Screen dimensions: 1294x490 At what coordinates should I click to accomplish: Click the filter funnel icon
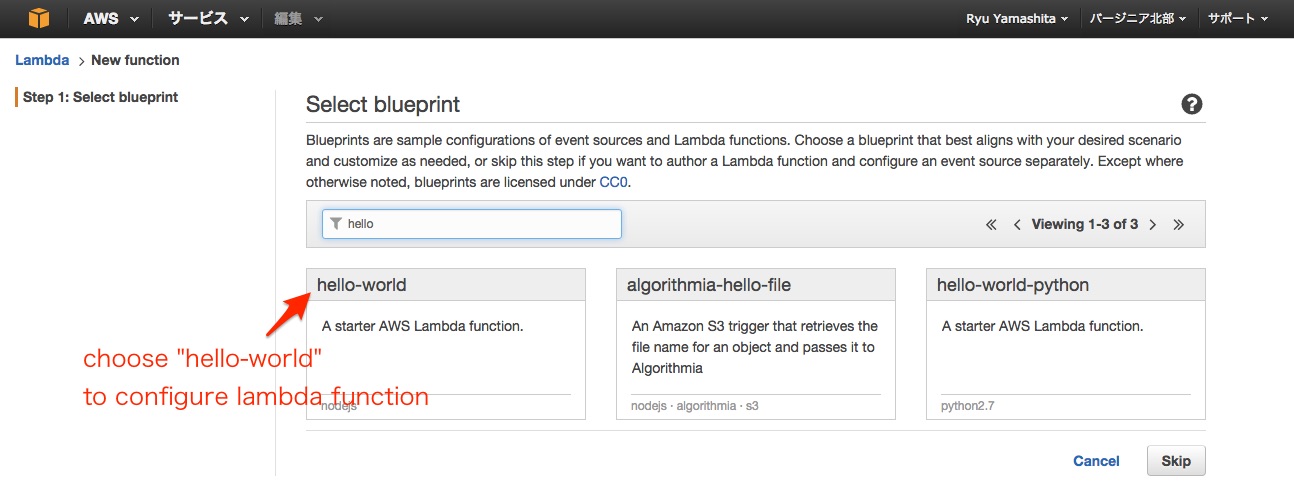336,224
